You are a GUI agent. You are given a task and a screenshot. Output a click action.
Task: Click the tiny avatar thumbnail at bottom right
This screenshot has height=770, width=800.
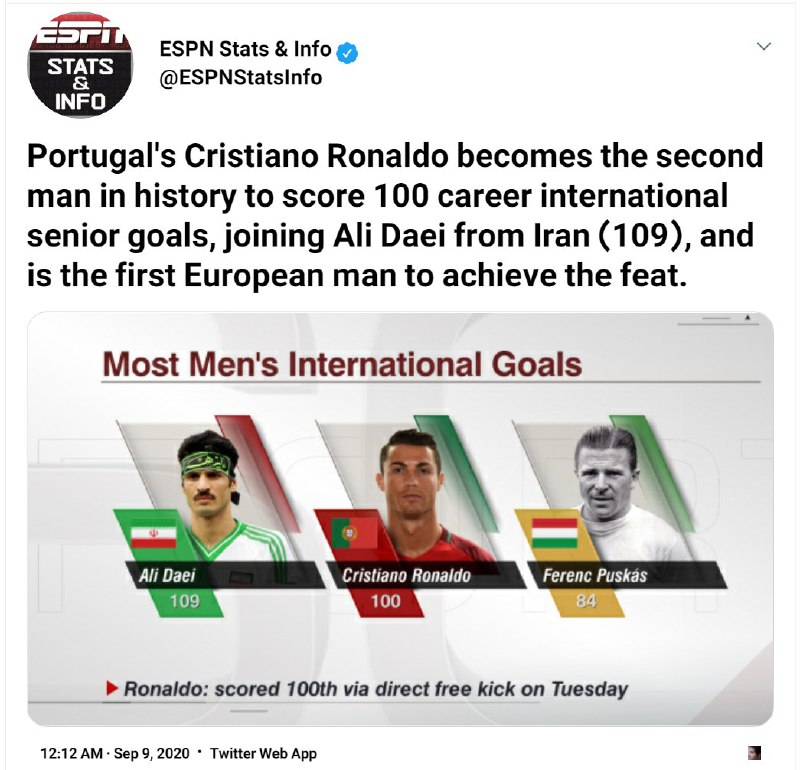pyautogui.click(x=755, y=752)
